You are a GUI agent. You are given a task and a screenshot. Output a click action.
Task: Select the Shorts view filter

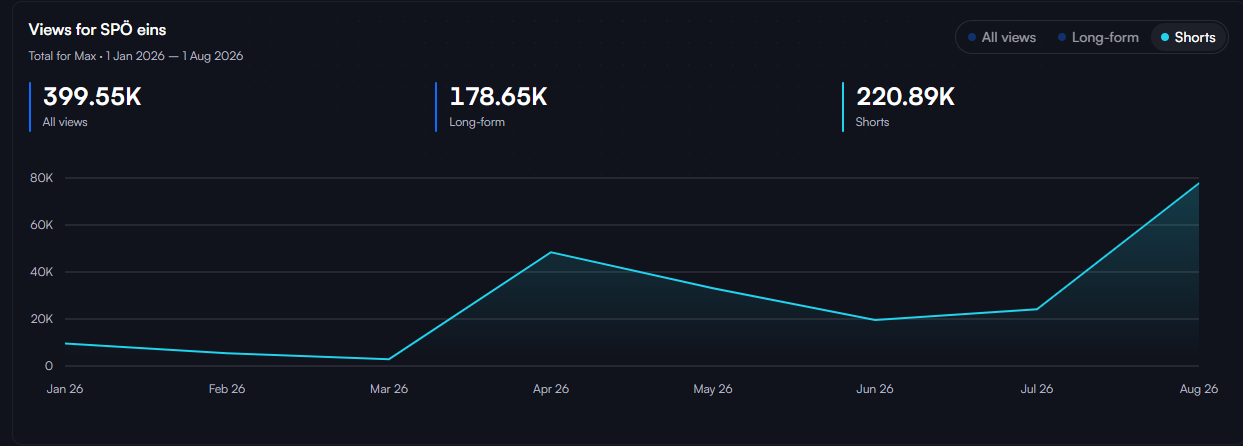1188,37
